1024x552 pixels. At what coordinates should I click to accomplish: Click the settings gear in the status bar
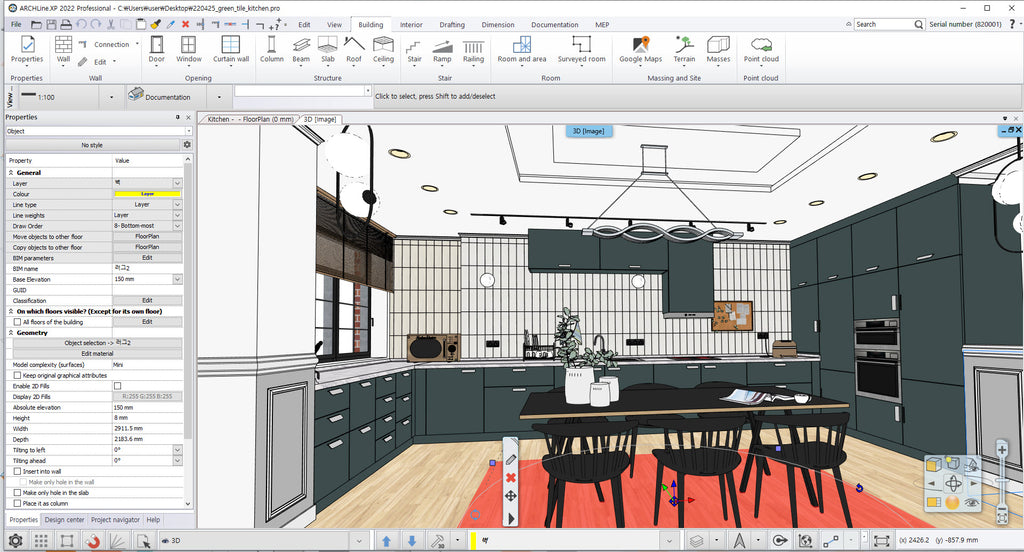tap(16, 541)
